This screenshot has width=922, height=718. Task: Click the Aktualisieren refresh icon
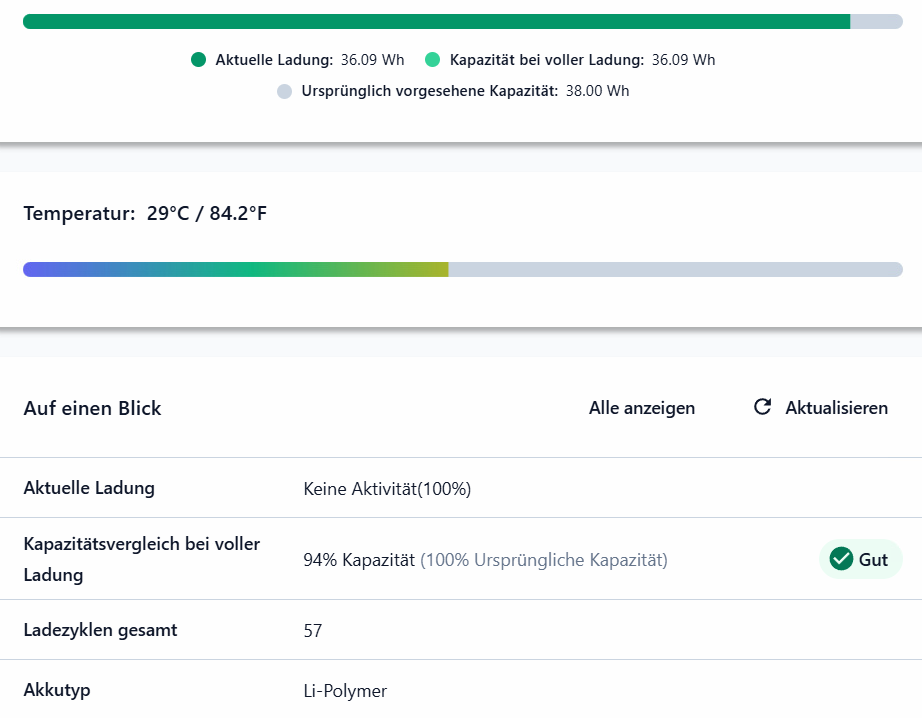tap(763, 407)
